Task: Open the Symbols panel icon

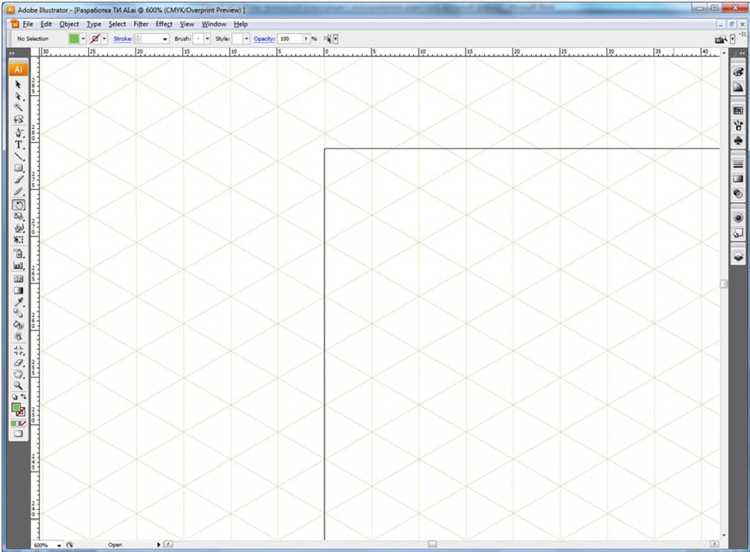Action: click(x=738, y=141)
